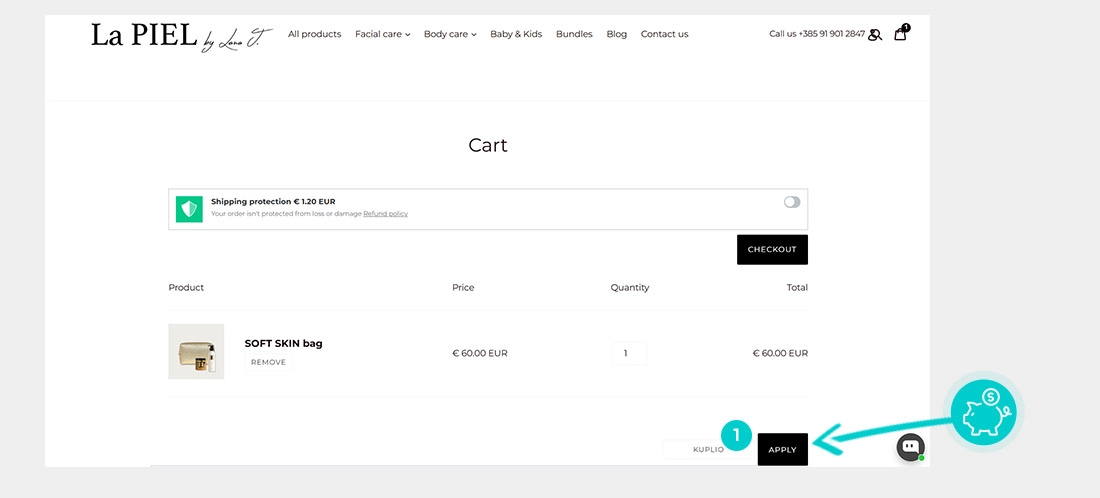Open the SOFT SKIN bag product link
Image resolution: width=1100 pixels, height=498 pixels.
point(283,344)
